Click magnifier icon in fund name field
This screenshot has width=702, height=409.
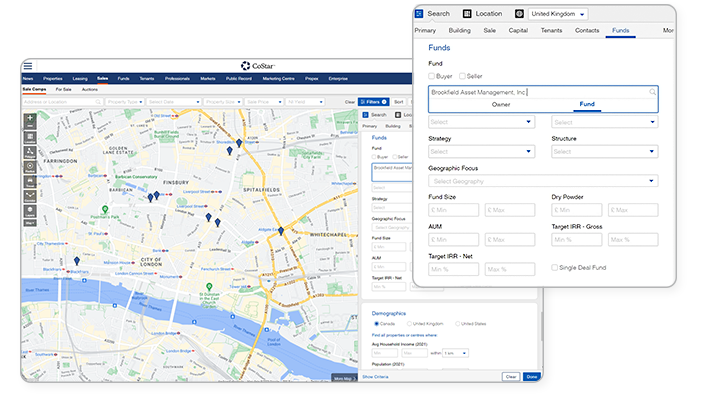pos(652,92)
